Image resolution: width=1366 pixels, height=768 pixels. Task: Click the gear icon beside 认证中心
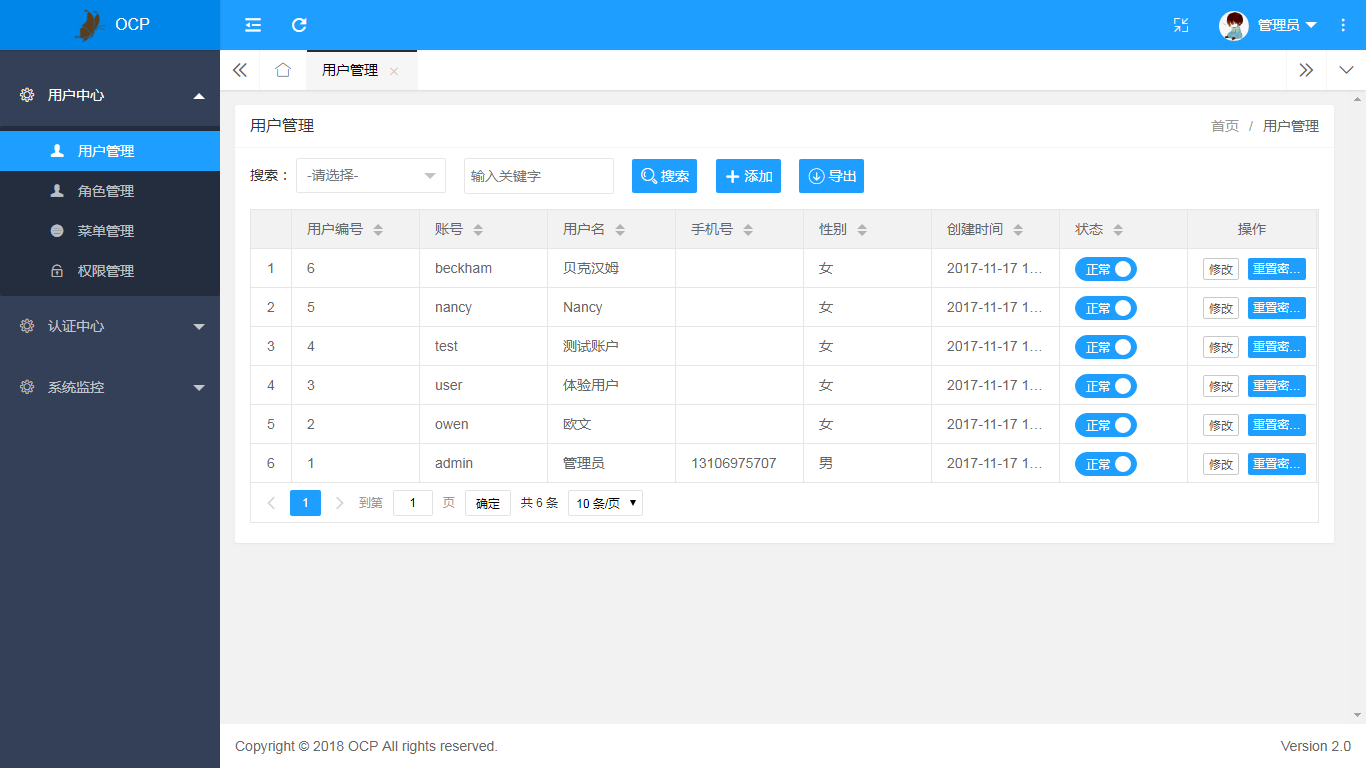(x=27, y=326)
